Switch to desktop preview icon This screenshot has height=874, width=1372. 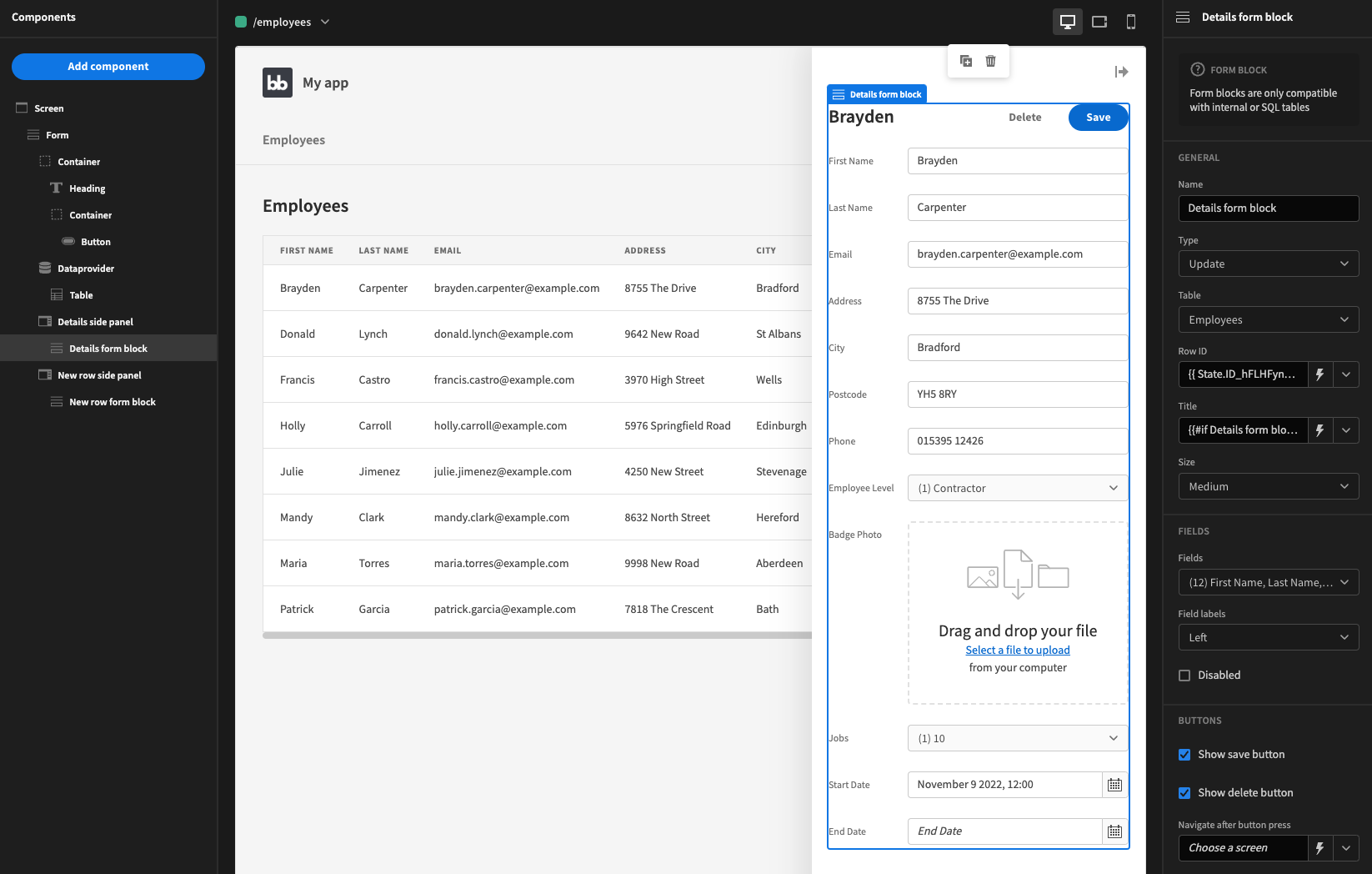click(x=1067, y=22)
